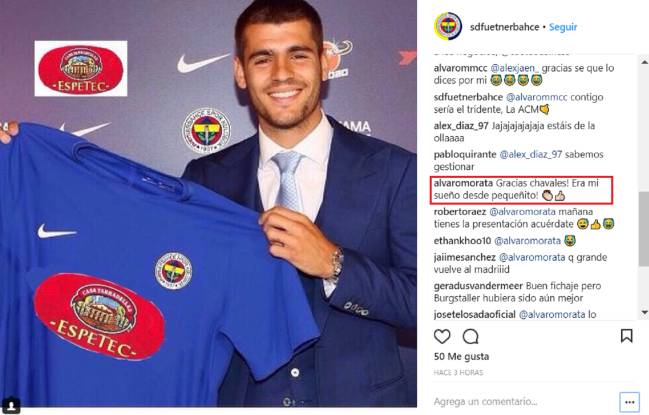Click Seguir to follow the account
The image size is (649, 415).
click(x=563, y=27)
